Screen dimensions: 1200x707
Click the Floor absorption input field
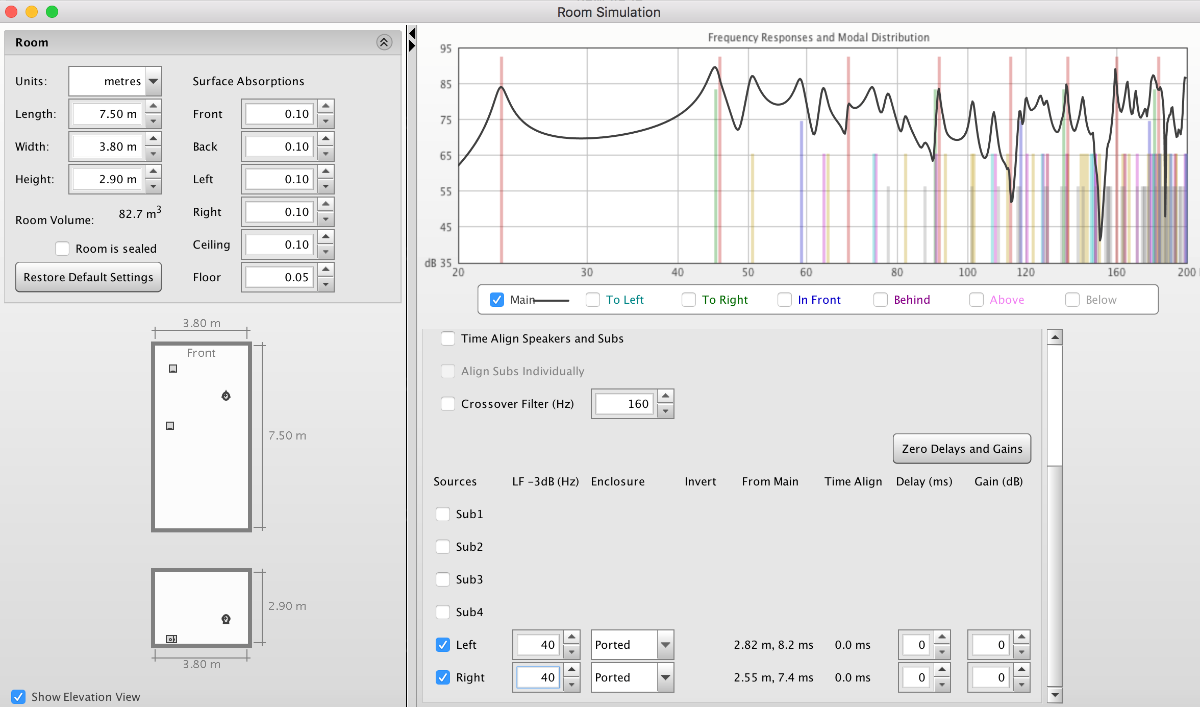(278, 277)
